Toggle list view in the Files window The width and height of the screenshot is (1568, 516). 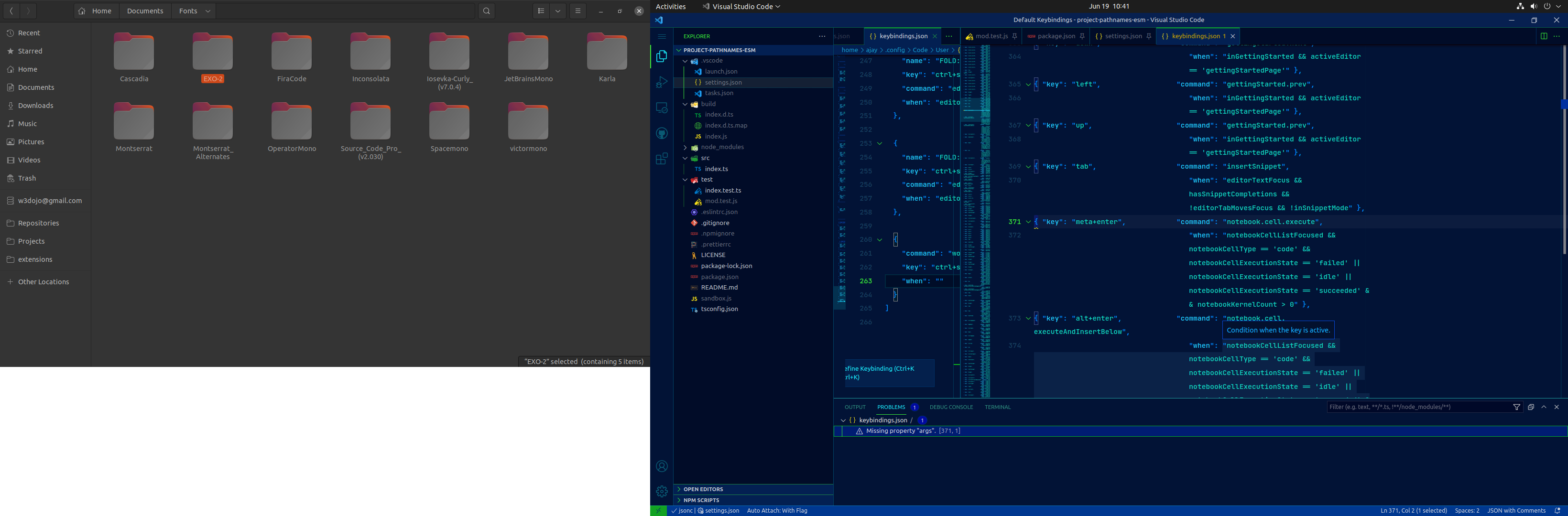(x=541, y=11)
